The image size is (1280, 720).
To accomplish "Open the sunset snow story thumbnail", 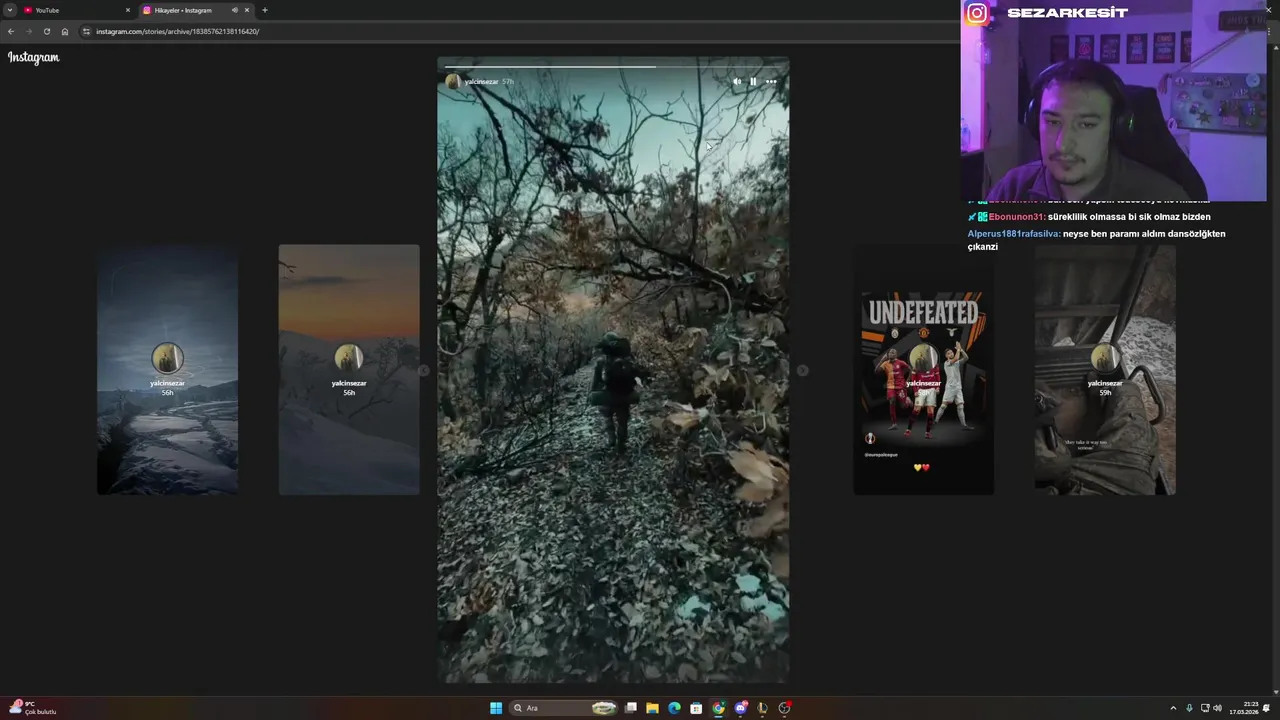I will [x=349, y=370].
